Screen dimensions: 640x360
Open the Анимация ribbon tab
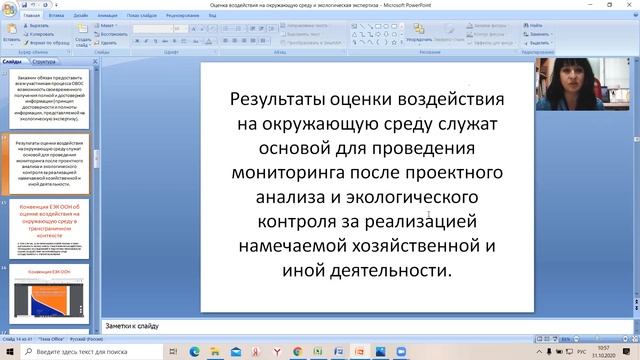pyautogui.click(x=107, y=16)
